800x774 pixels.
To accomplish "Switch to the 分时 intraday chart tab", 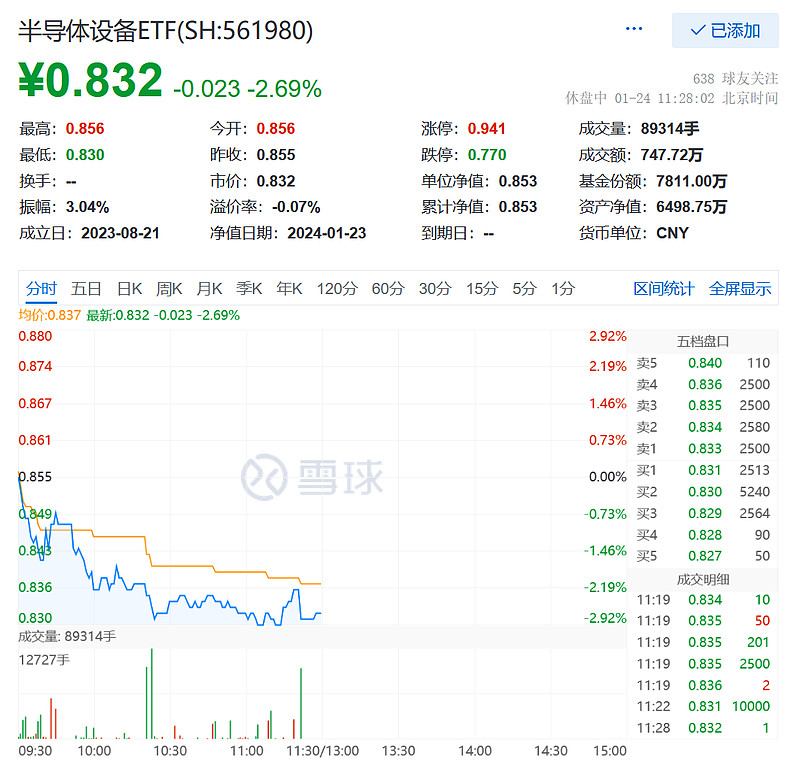I will [40, 288].
